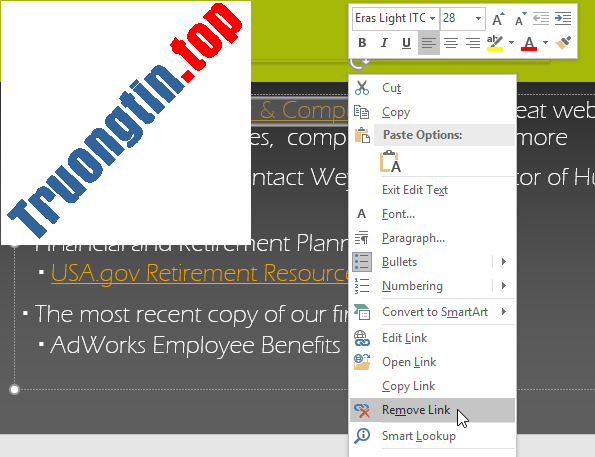The width and height of the screenshot is (595, 457).
Task: Click the Edit Link globe icon
Action: (362, 338)
